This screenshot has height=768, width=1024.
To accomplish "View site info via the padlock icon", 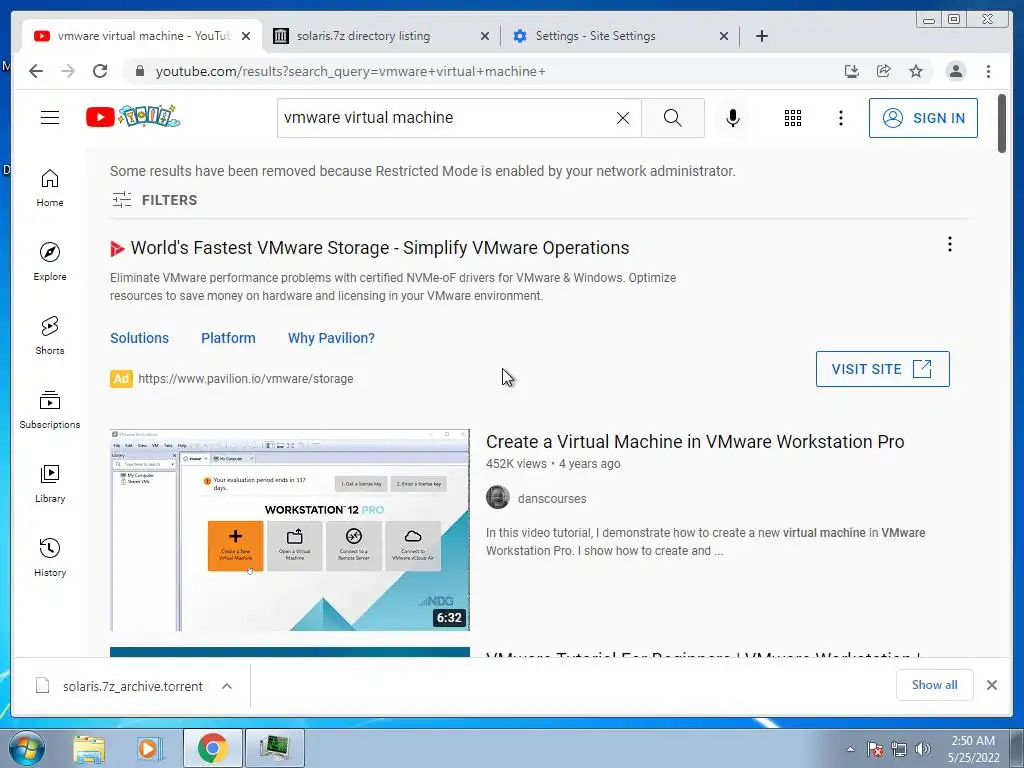I will [x=139, y=71].
